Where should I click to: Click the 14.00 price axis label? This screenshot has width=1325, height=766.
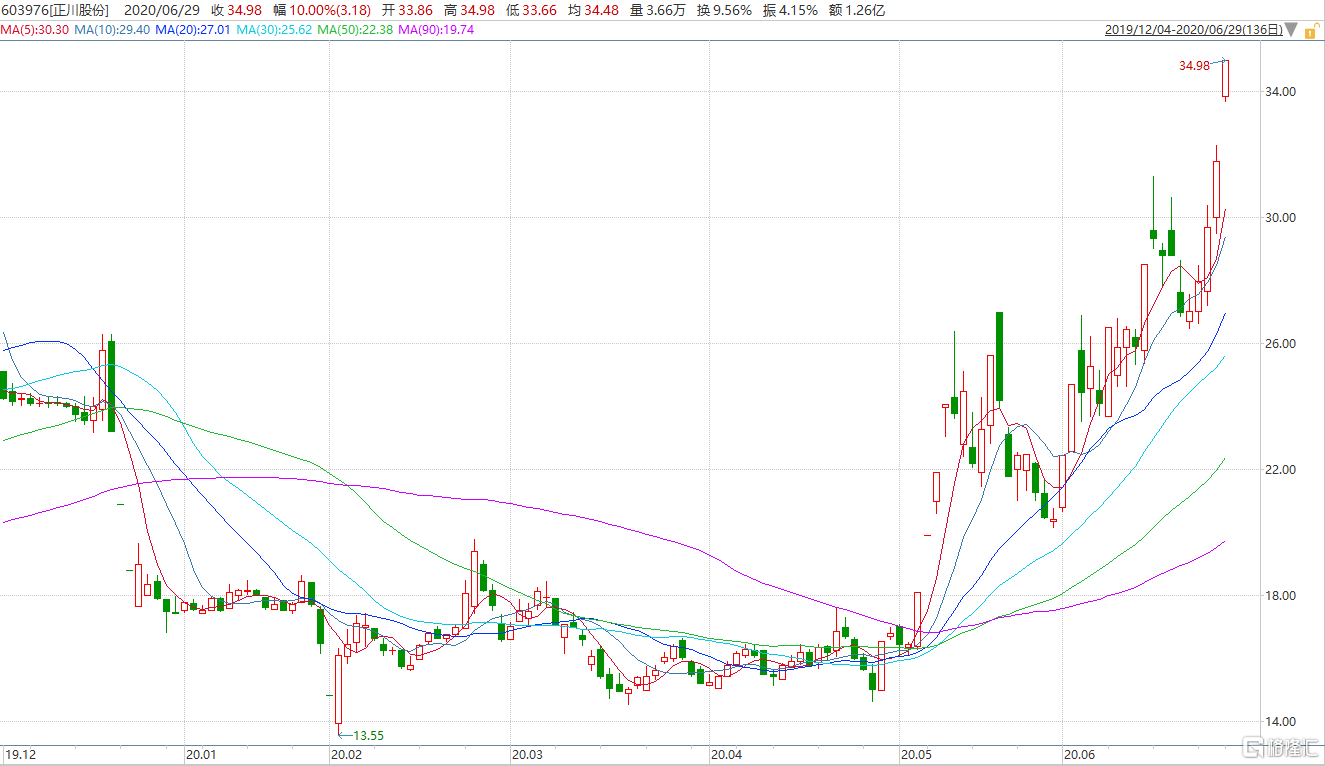pyautogui.click(x=1280, y=722)
